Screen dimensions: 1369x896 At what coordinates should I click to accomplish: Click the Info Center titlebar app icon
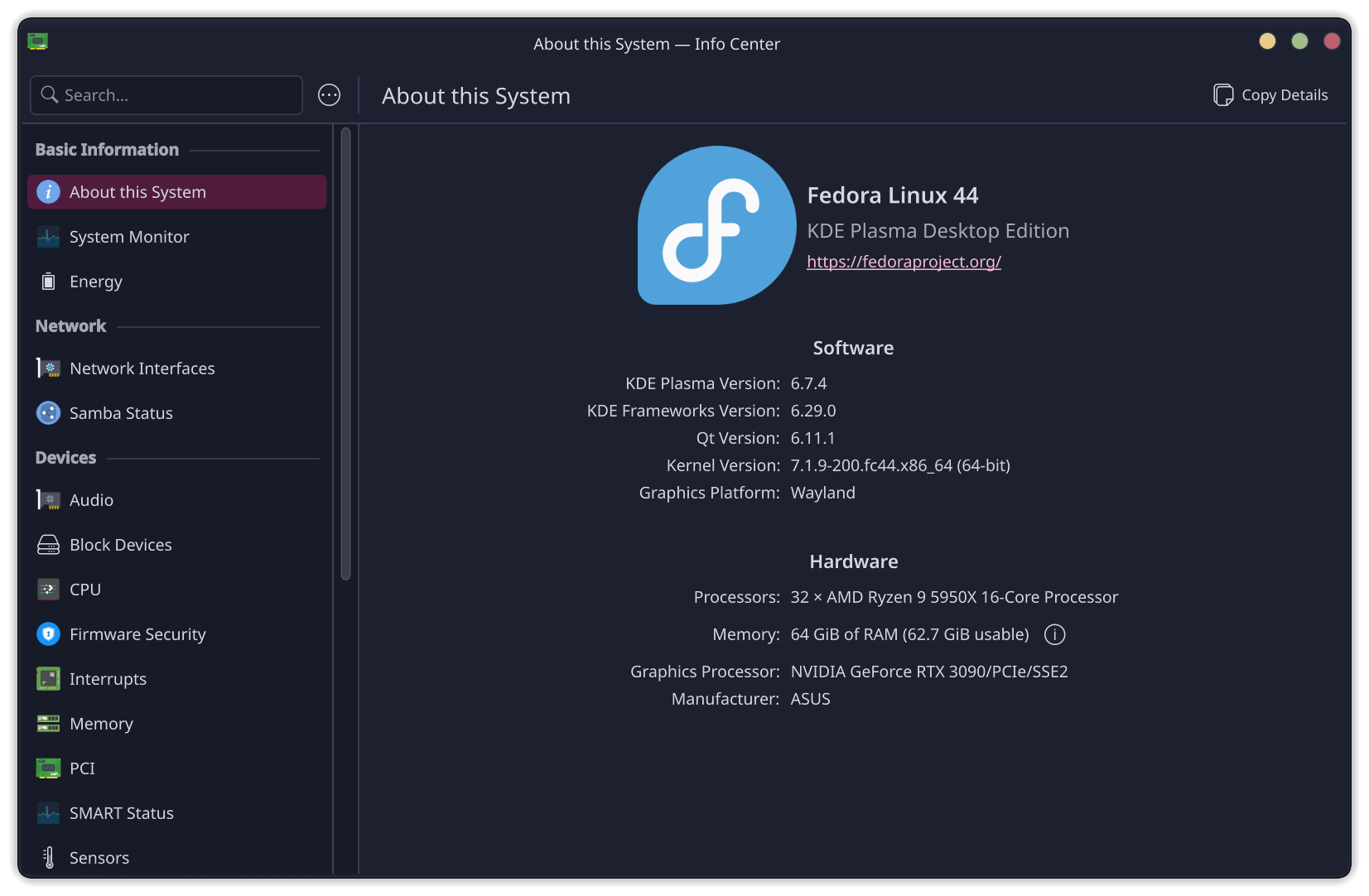click(37, 41)
